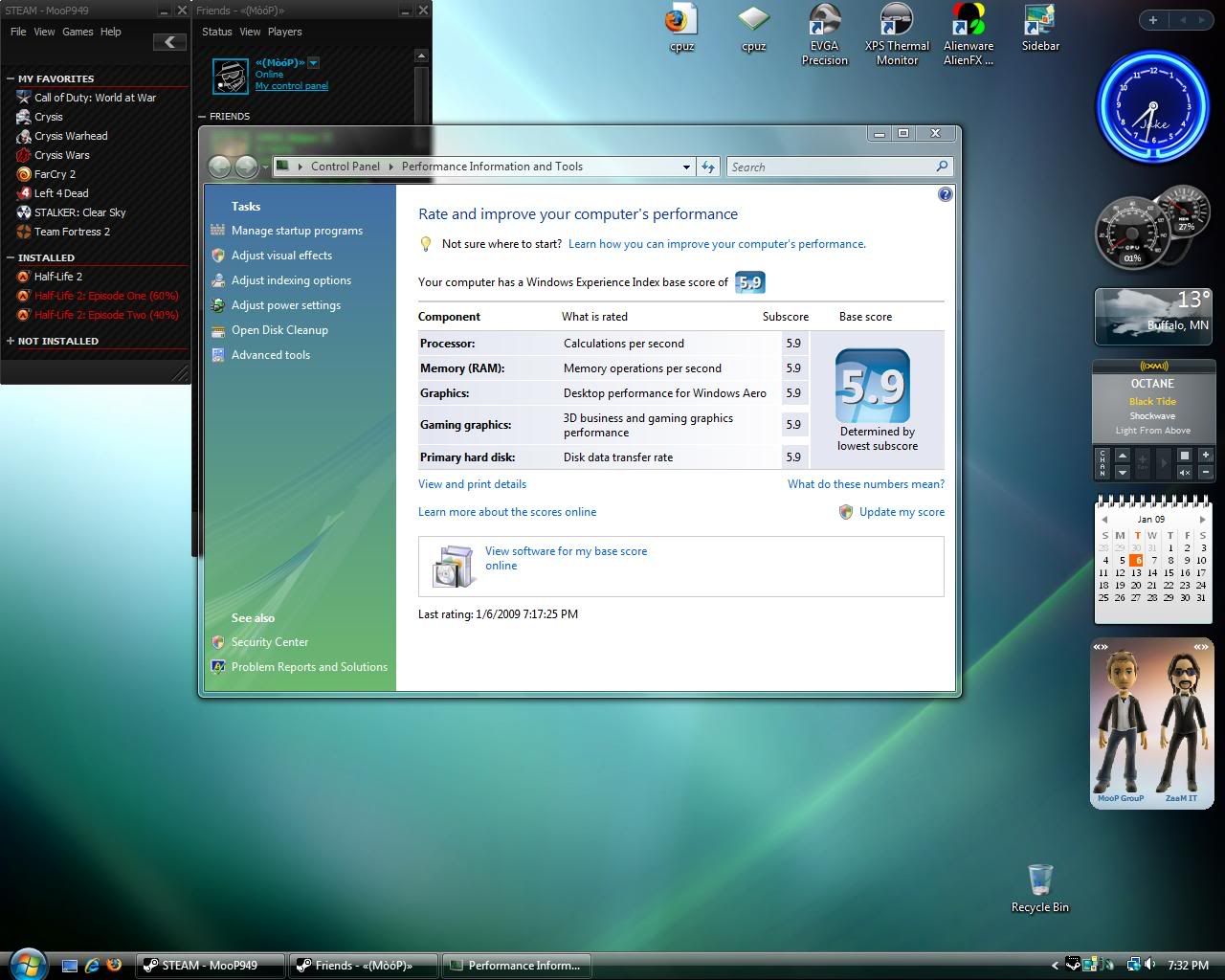The height and width of the screenshot is (980, 1225).
Task: Refresh the Control Panel address bar
Action: [x=708, y=167]
